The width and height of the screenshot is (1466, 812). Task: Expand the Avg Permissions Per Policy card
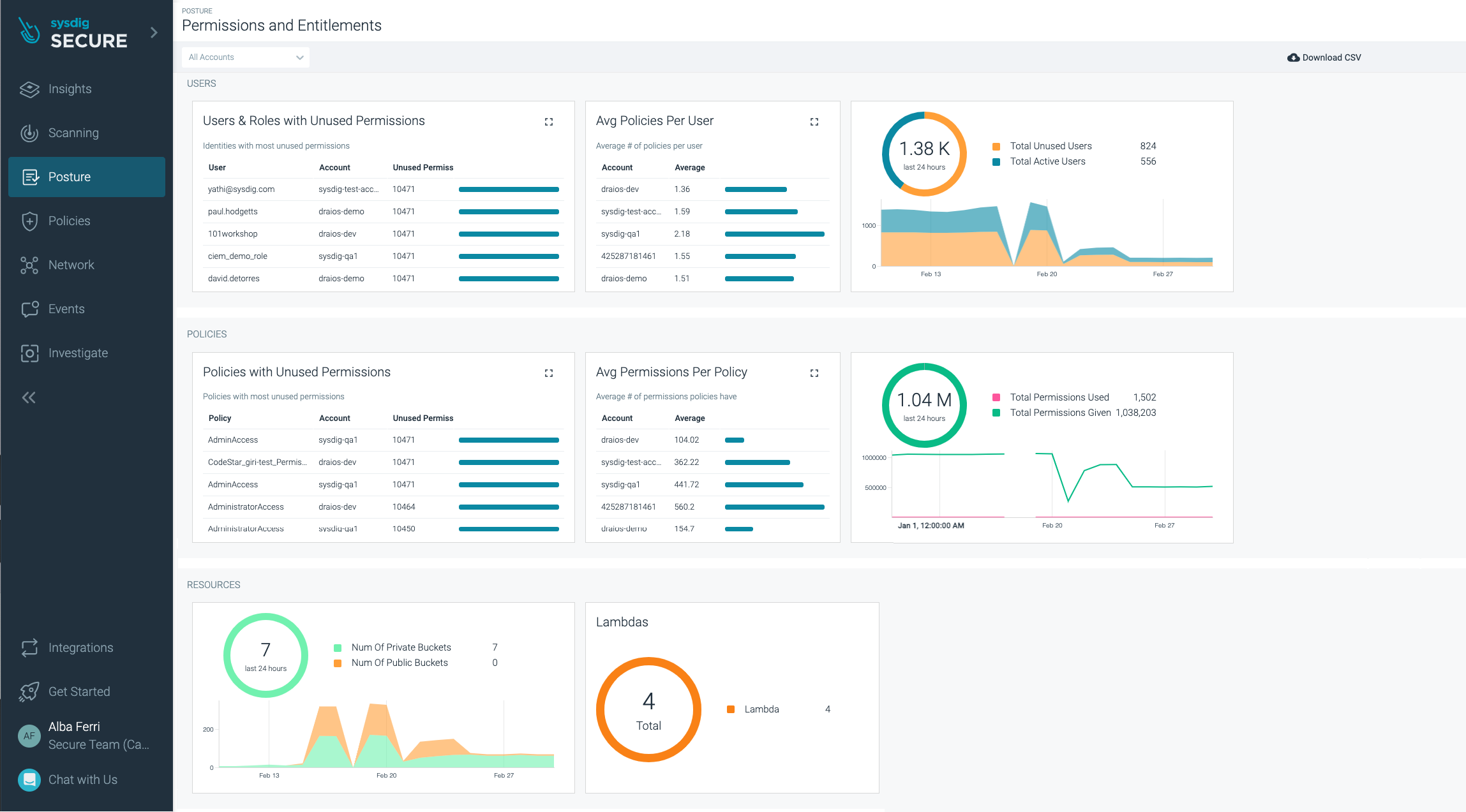[x=814, y=373]
